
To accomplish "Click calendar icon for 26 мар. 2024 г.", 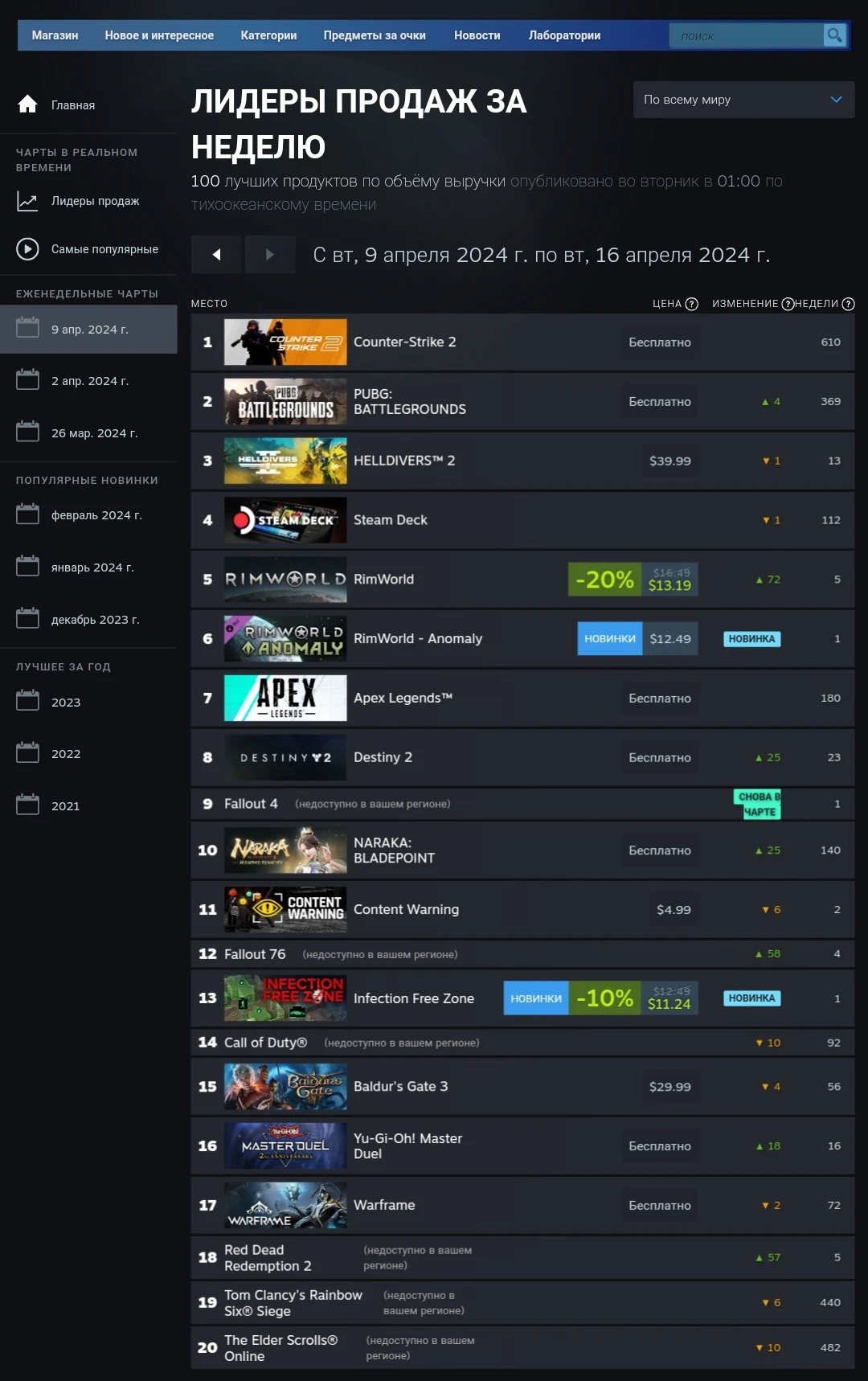I will (x=27, y=432).
